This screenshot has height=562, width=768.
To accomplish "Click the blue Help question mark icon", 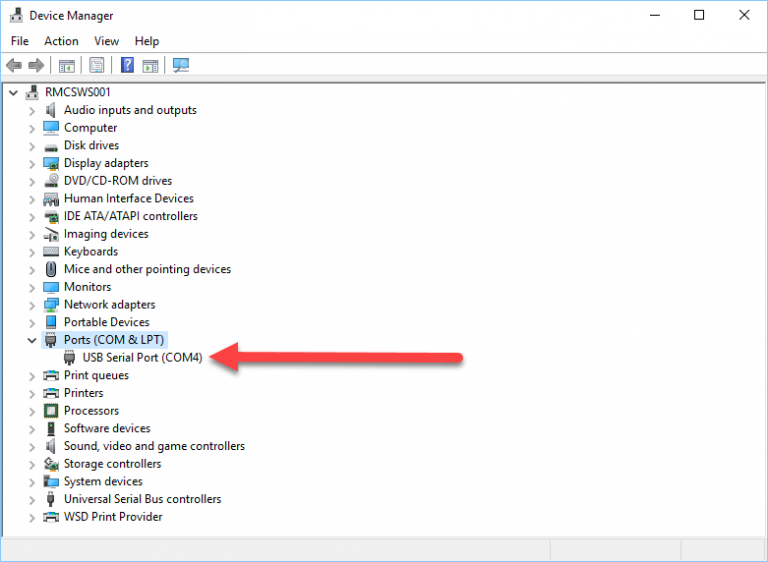I will (x=127, y=65).
